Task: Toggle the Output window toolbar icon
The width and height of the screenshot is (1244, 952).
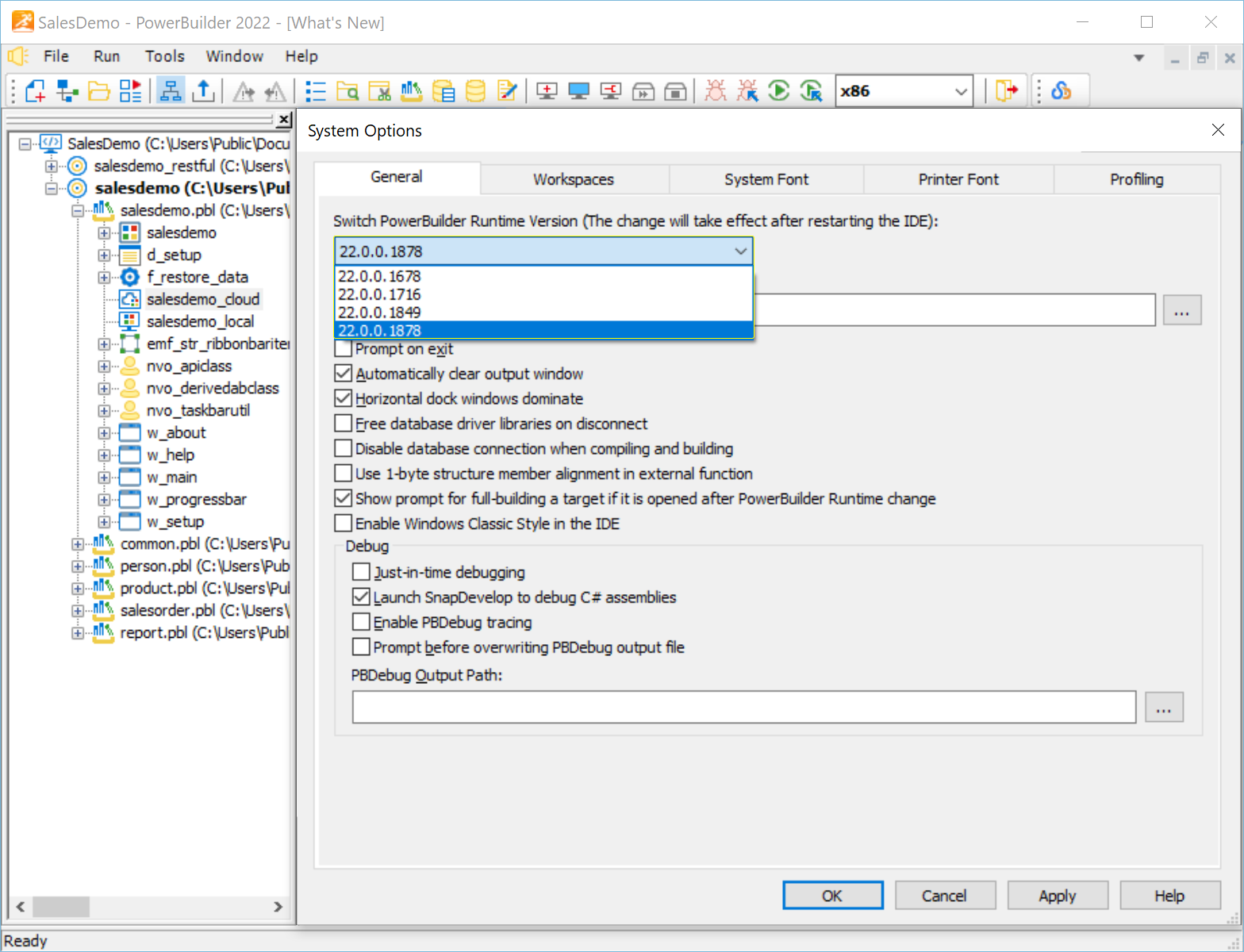Action: (204, 91)
